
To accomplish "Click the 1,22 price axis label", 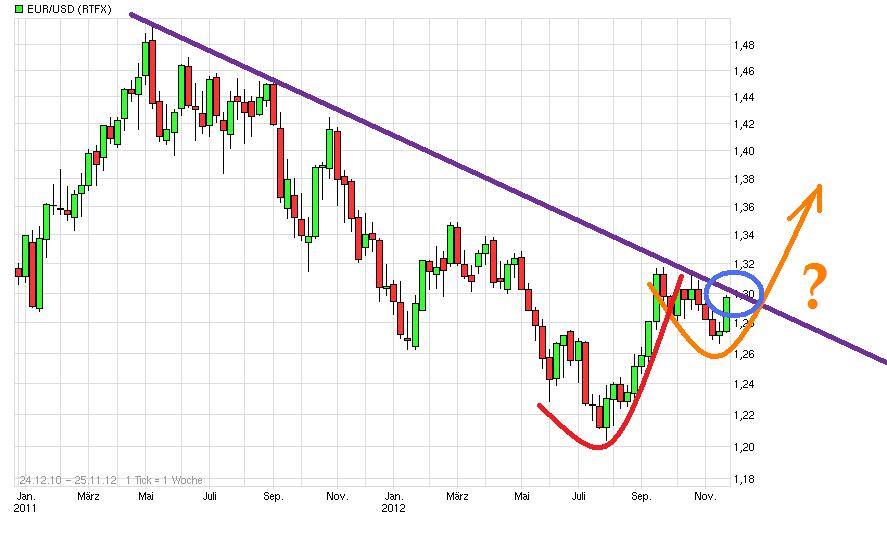I will 744,415.
